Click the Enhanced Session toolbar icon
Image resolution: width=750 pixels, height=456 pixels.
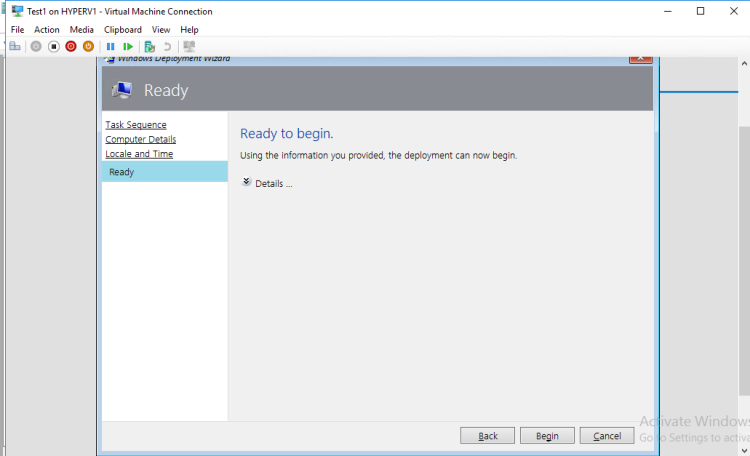click(189, 46)
